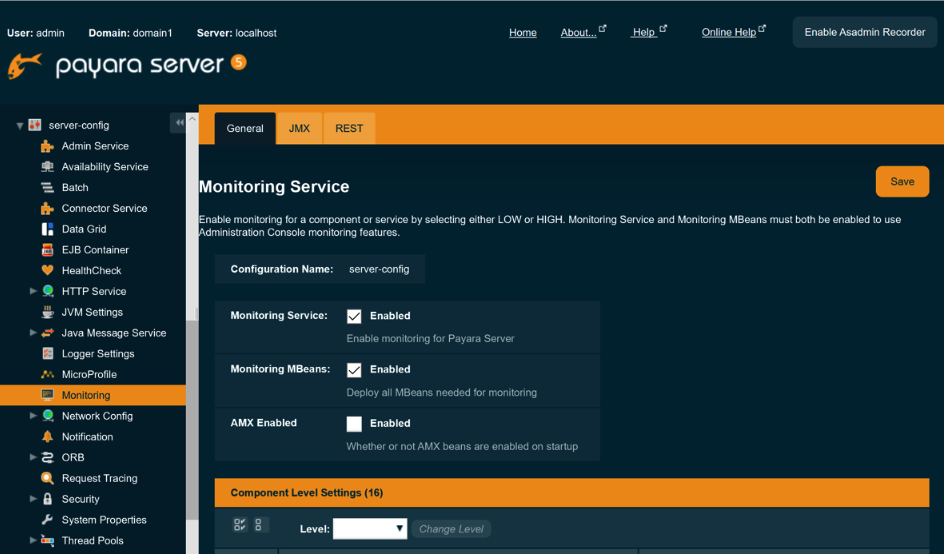The height and width of the screenshot is (558, 946).
Task: Click the Save button
Action: click(902, 182)
